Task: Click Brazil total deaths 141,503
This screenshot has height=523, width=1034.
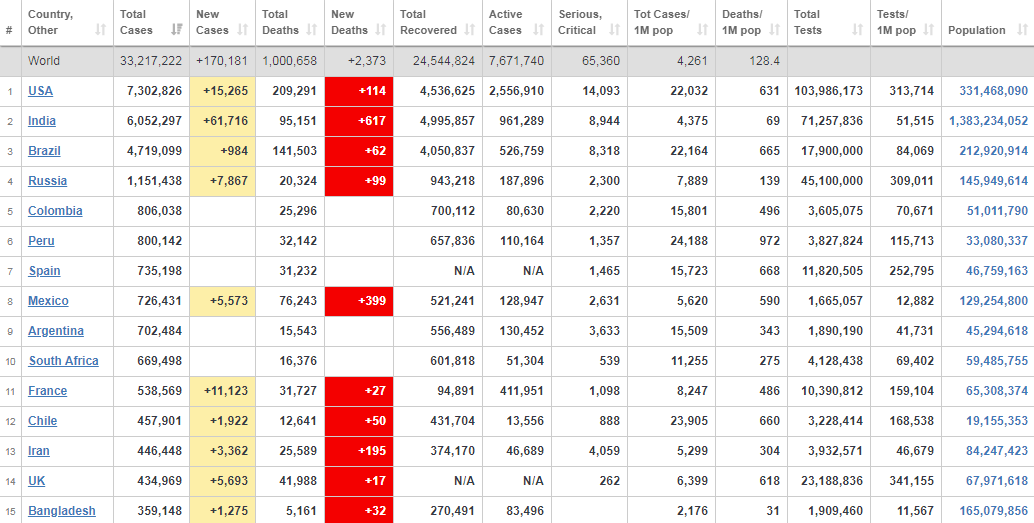Action: click(x=295, y=151)
